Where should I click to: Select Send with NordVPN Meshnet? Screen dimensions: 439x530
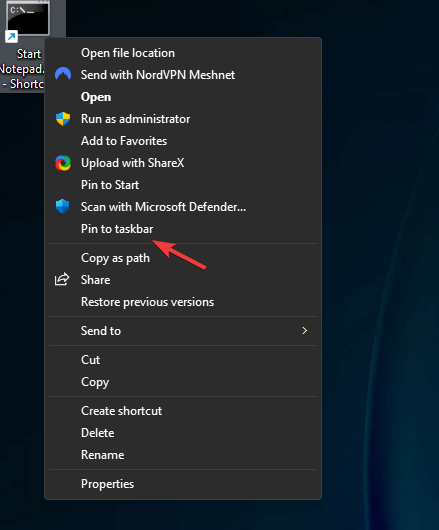pyautogui.click(x=183, y=75)
